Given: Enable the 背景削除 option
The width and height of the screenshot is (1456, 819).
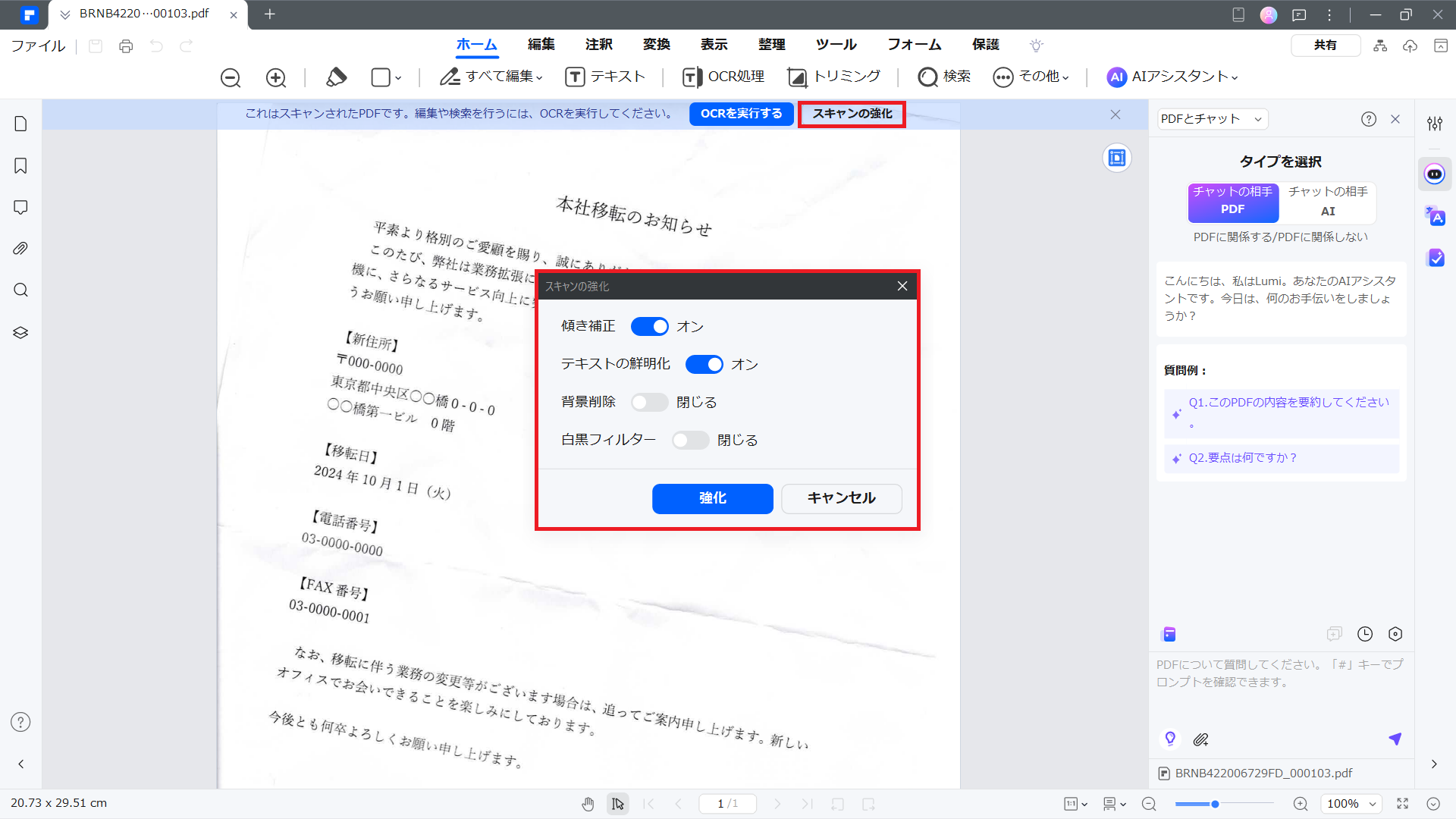Looking at the screenshot, I should point(649,402).
